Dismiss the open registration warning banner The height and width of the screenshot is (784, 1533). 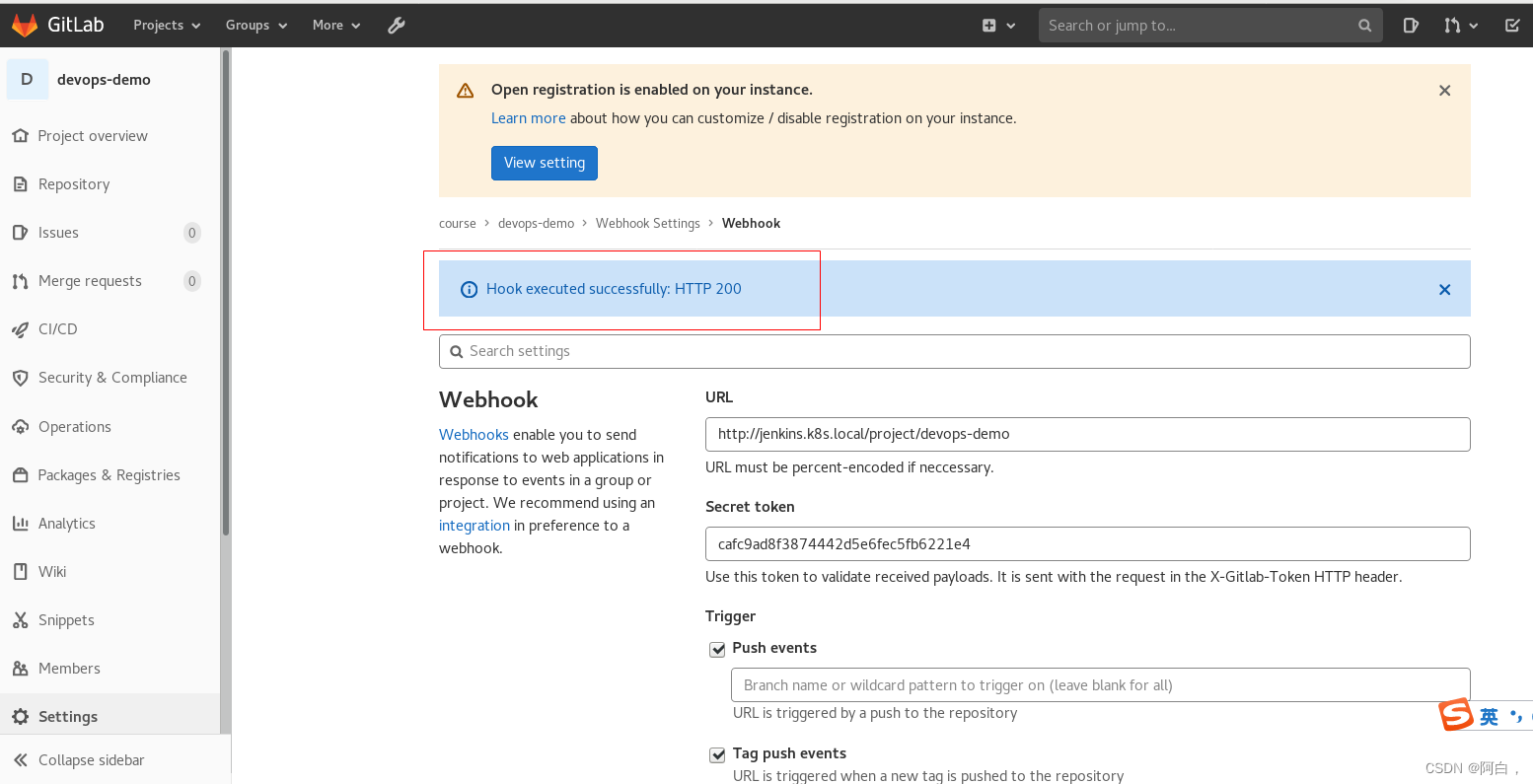point(1444,91)
